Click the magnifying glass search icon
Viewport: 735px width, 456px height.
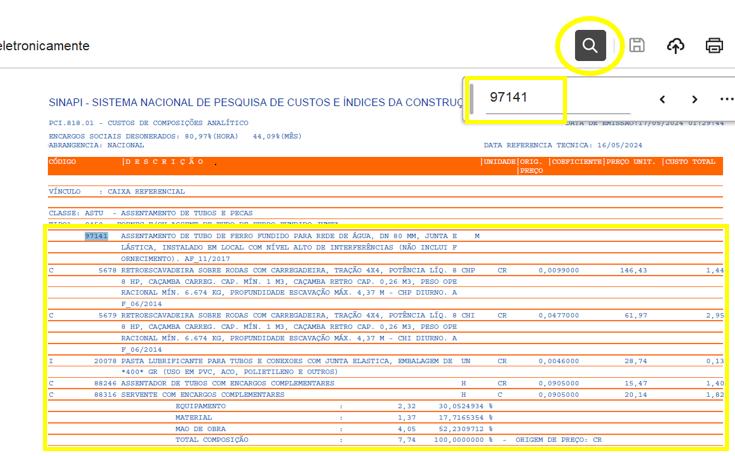(x=590, y=45)
